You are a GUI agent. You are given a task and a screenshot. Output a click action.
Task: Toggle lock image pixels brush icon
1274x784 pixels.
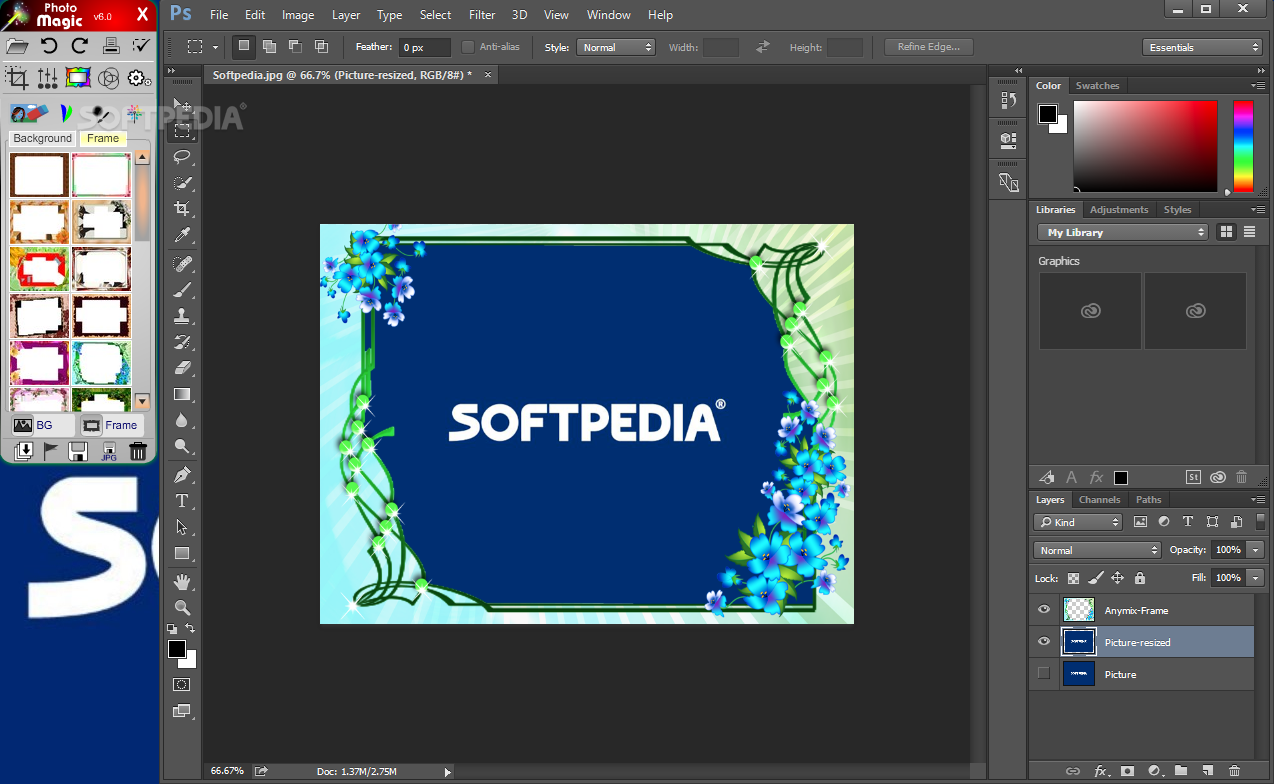click(1095, 578)
